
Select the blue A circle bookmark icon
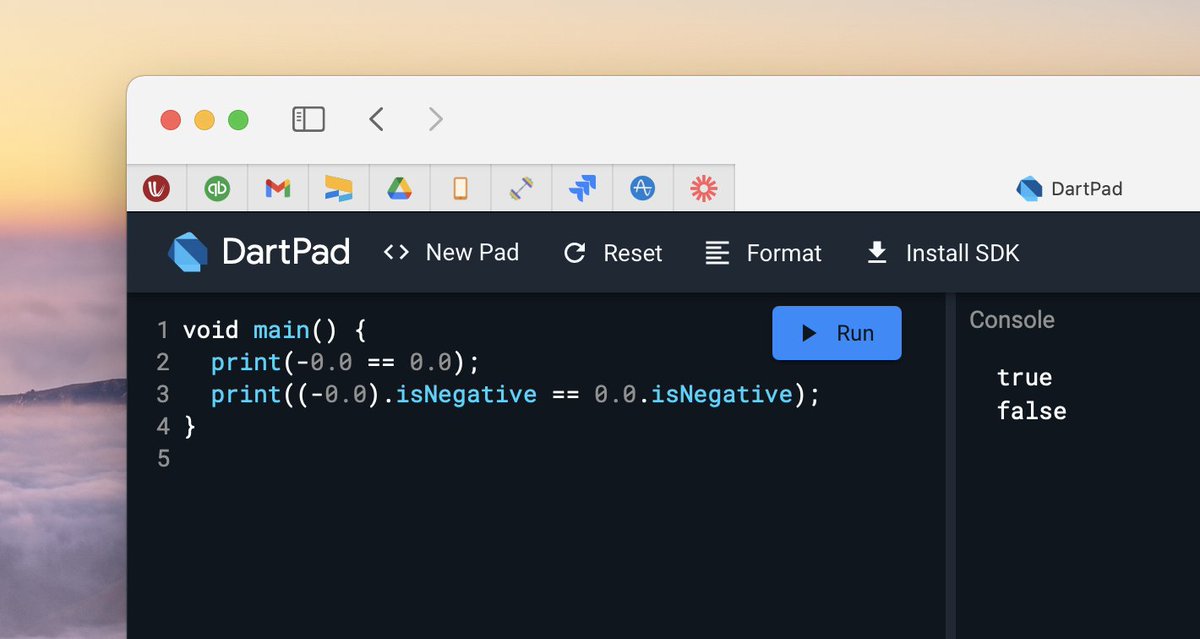(643, 187)
